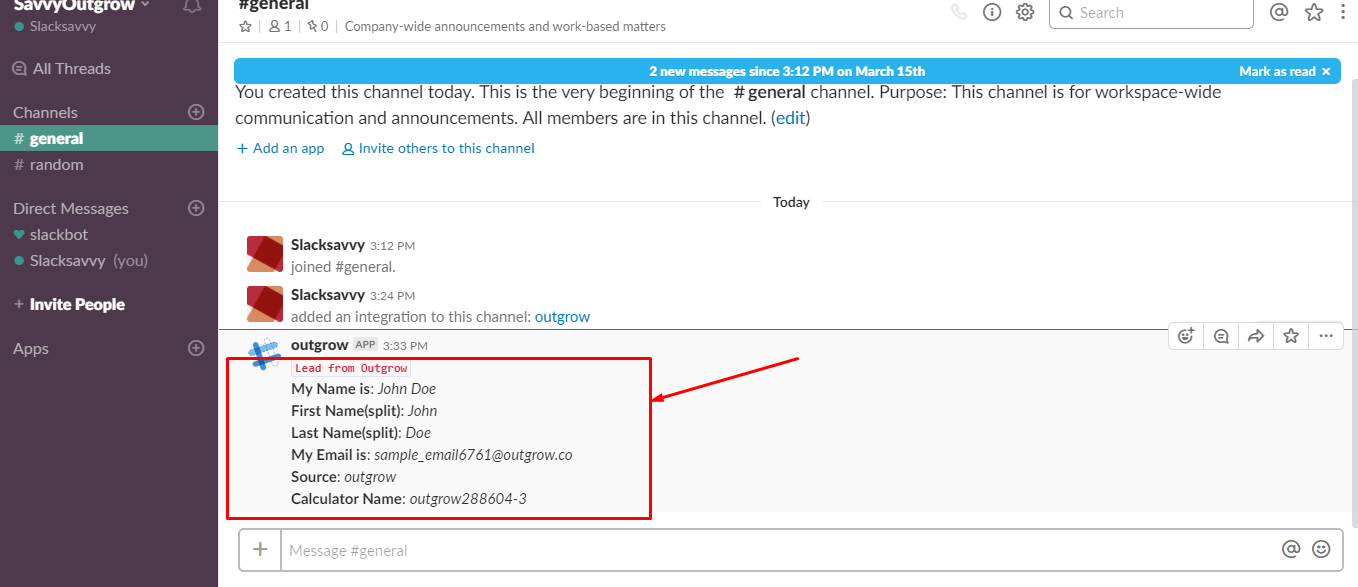
Task: Click Invite others to this channel
Action: point(438,149)
